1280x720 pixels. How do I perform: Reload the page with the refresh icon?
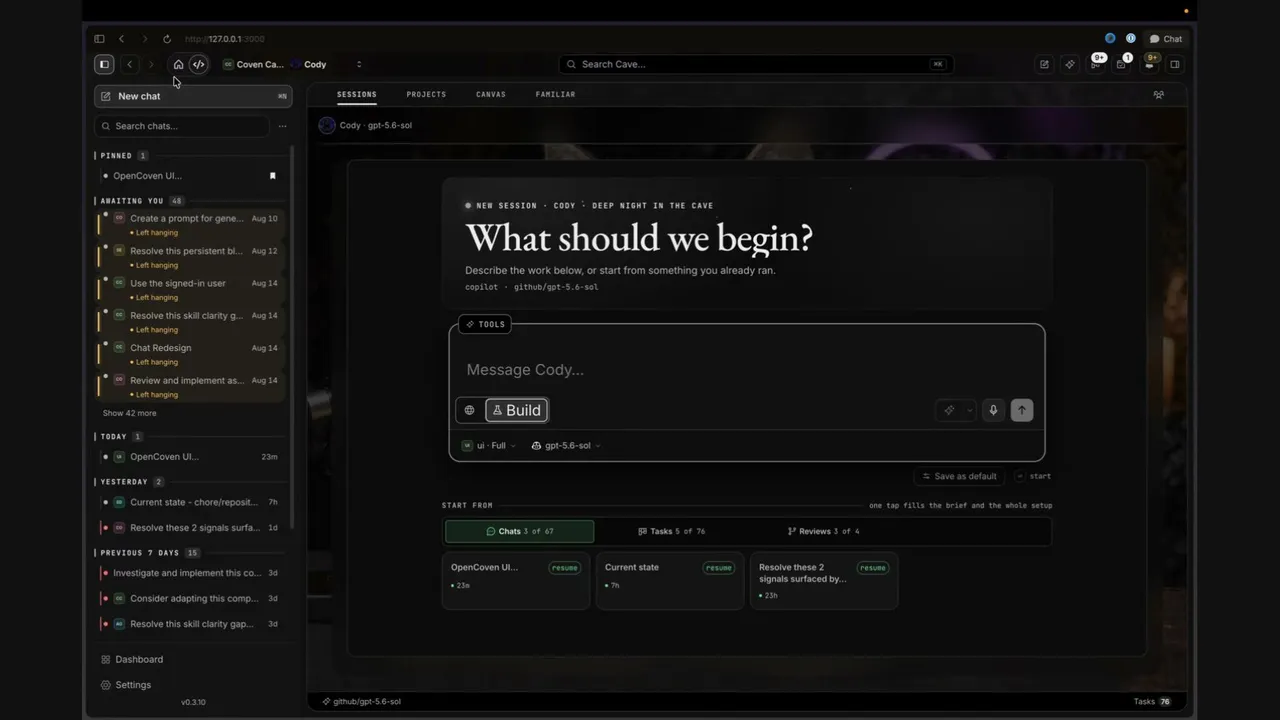(167, 39)
